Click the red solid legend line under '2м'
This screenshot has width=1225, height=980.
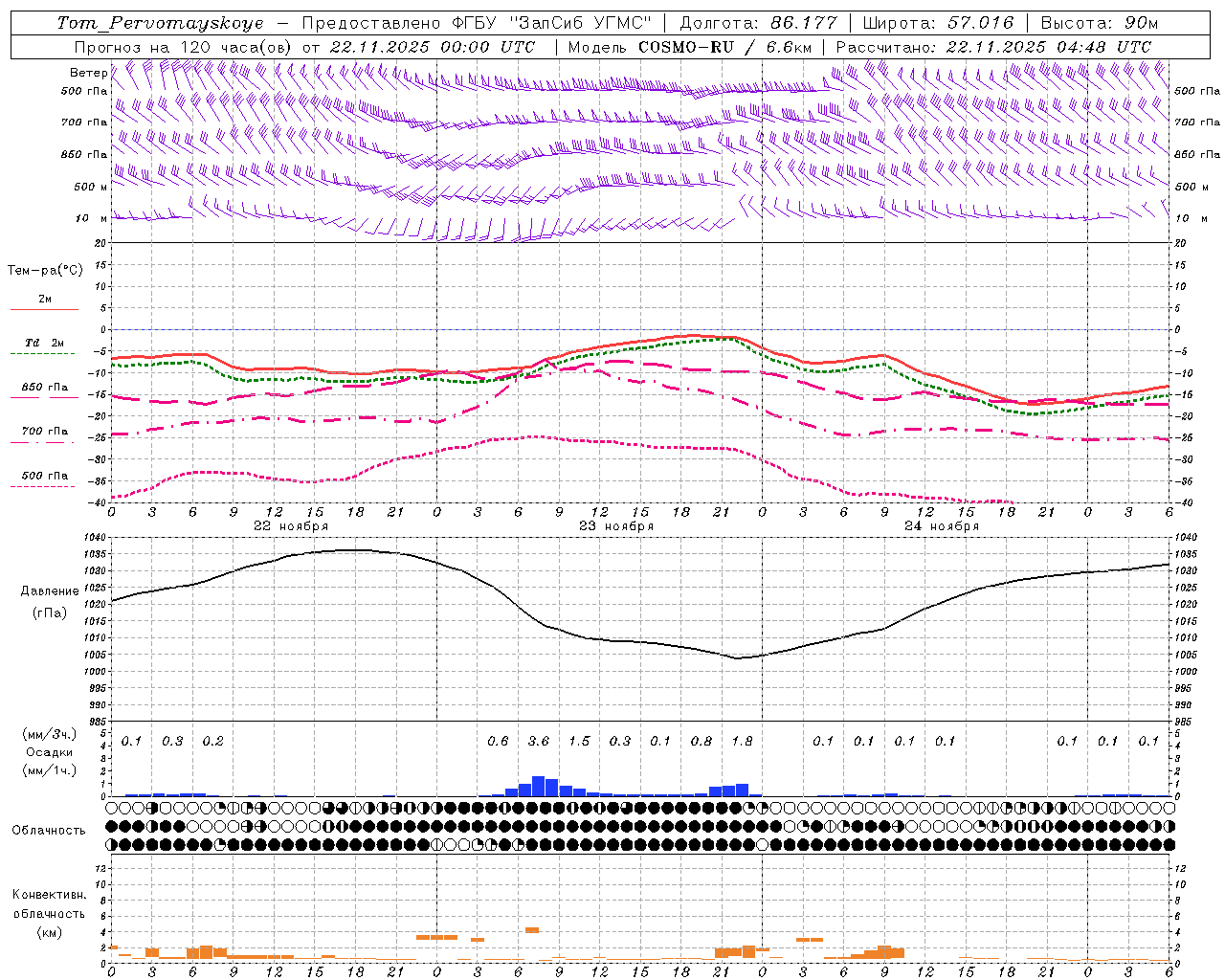pyautogui.click(x=44, y=309)
